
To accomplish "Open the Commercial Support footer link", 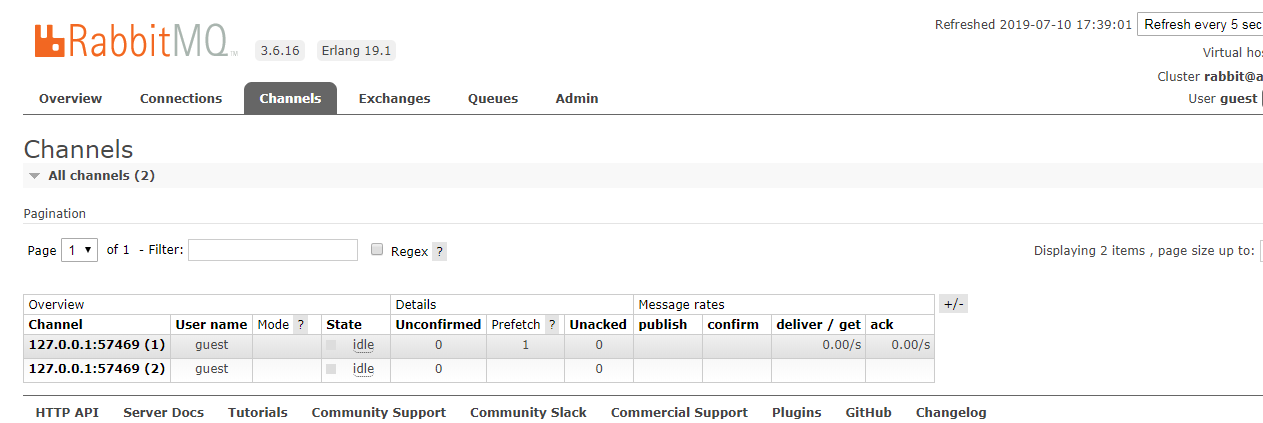I will coord(679,412).
